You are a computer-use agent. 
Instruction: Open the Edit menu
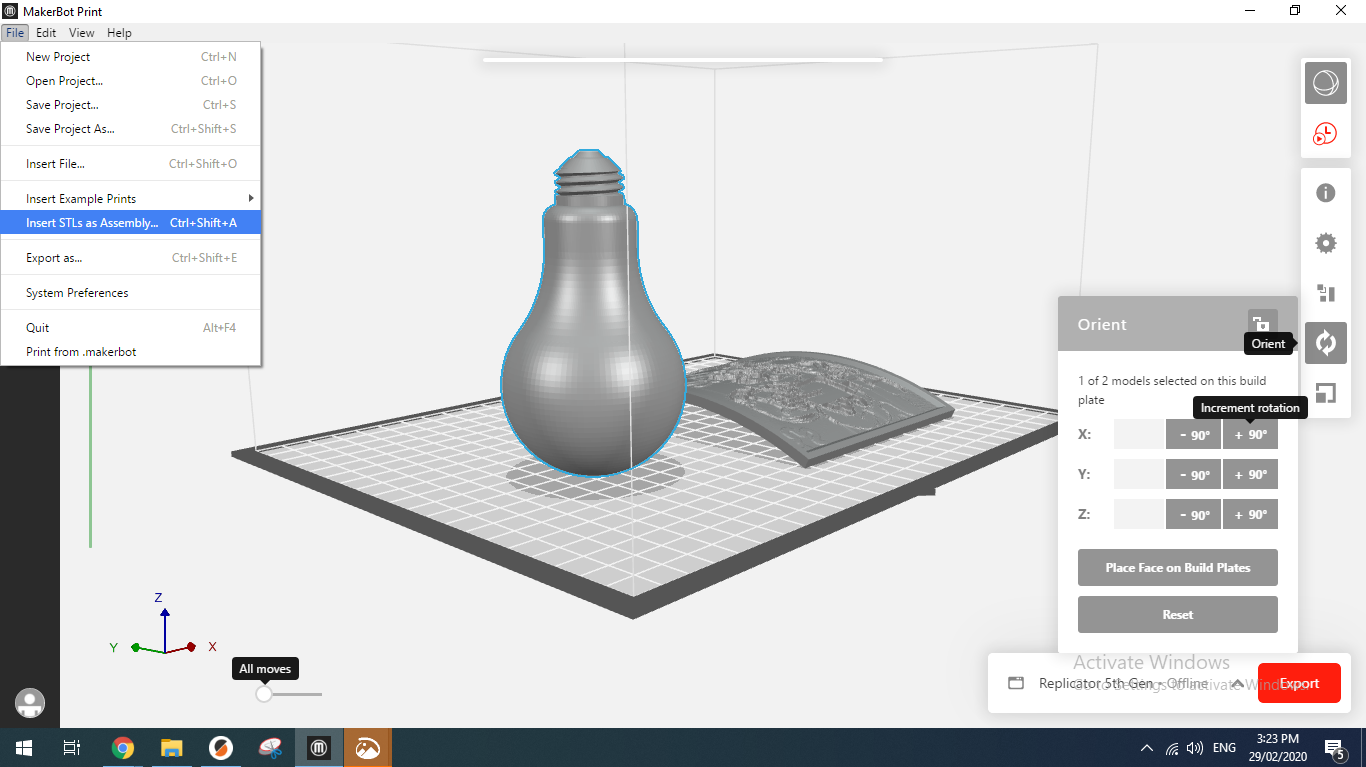pyautogui.click(x=46, y=33)
